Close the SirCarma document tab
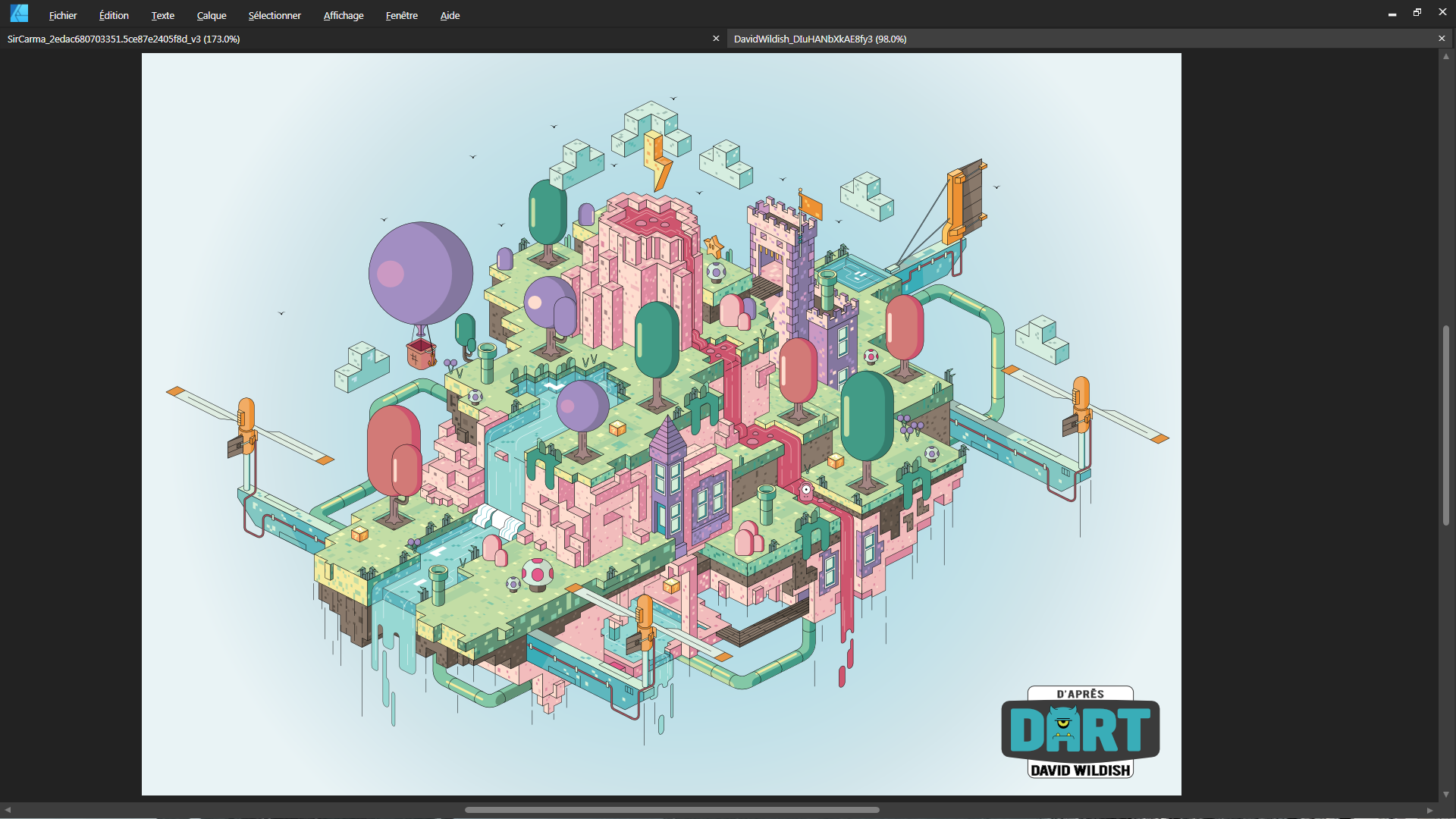The image size is (1456, 819). pos(716,38)
